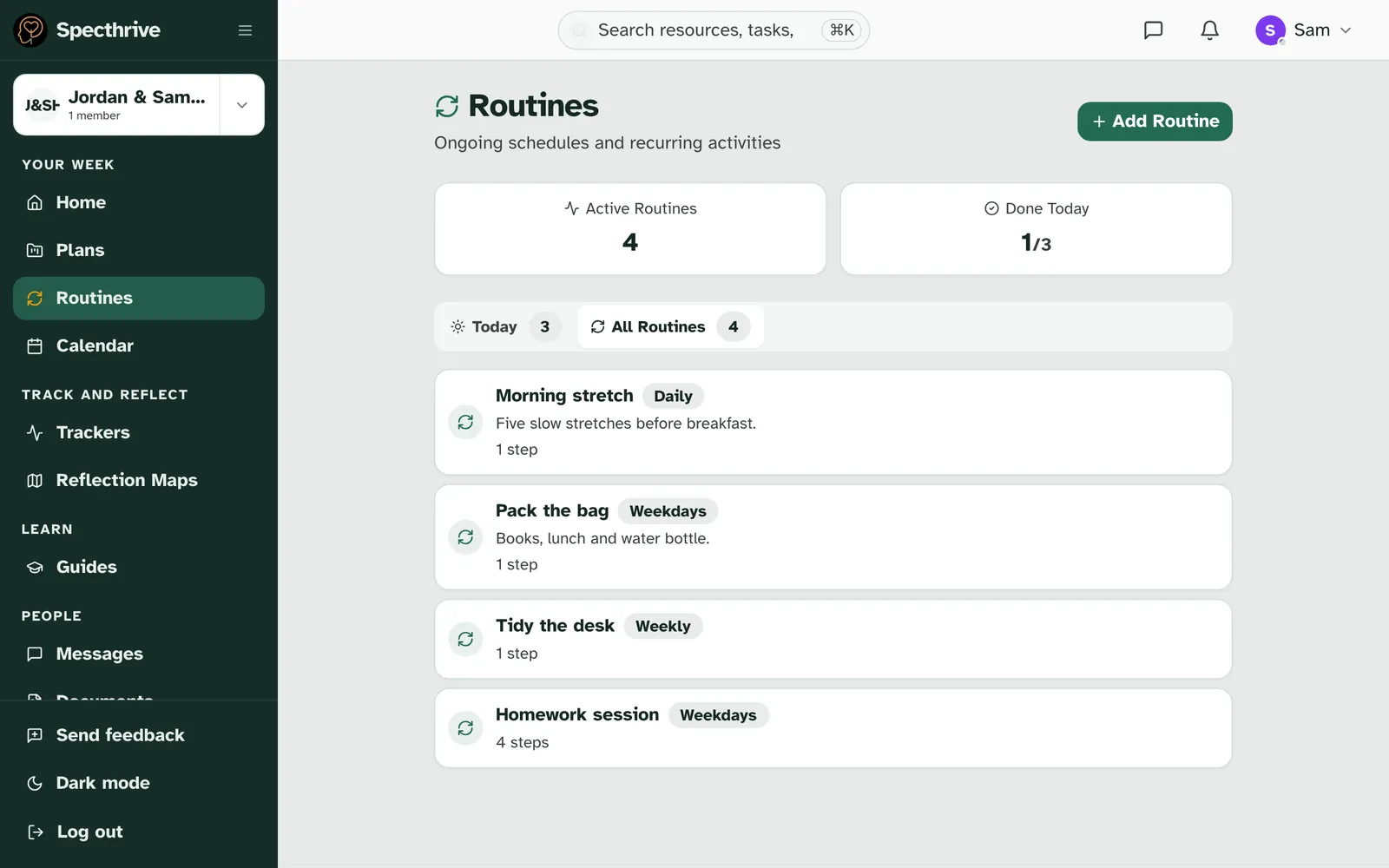Open the Sam user menu chevron

1346,30
